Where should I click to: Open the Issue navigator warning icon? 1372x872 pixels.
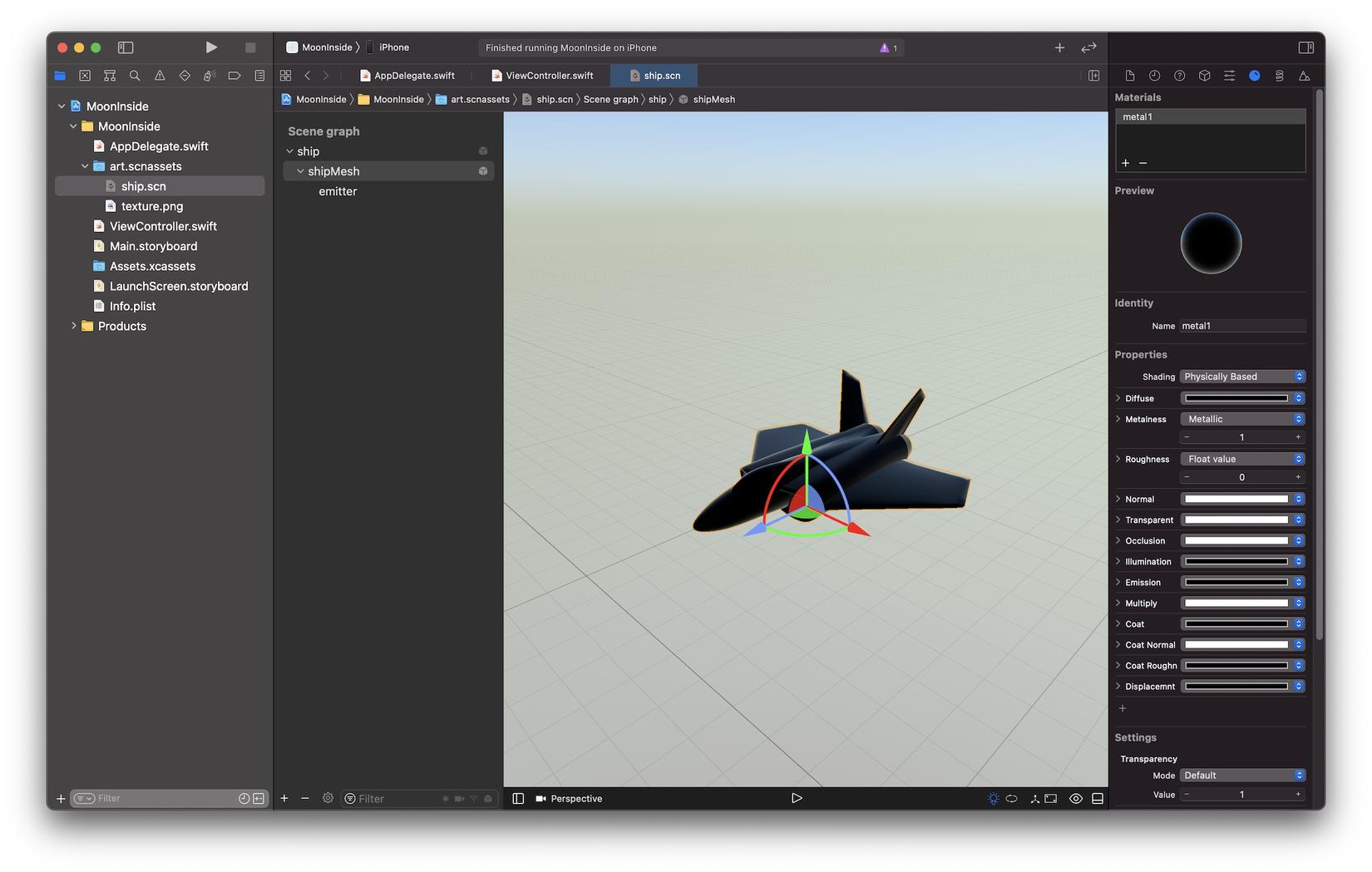[160, 76]
